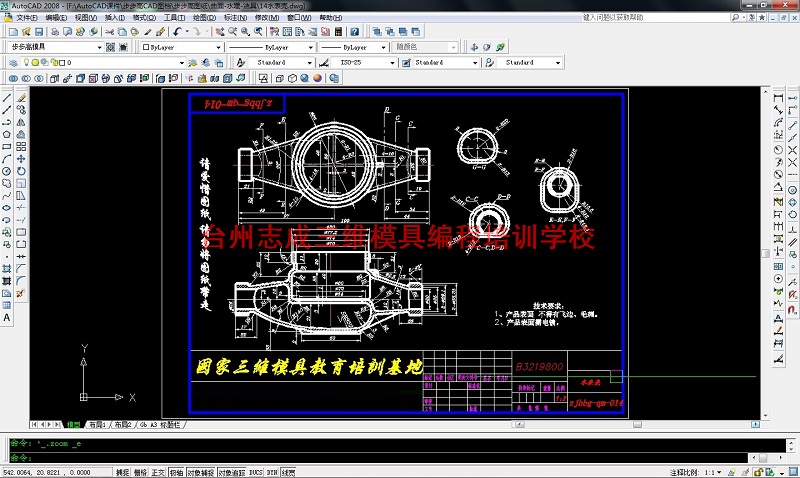The width and height of the screenshot is (800, 478).
Task: Click the Gb A3 标题栏 layout tab
Action: click(160, 424)
